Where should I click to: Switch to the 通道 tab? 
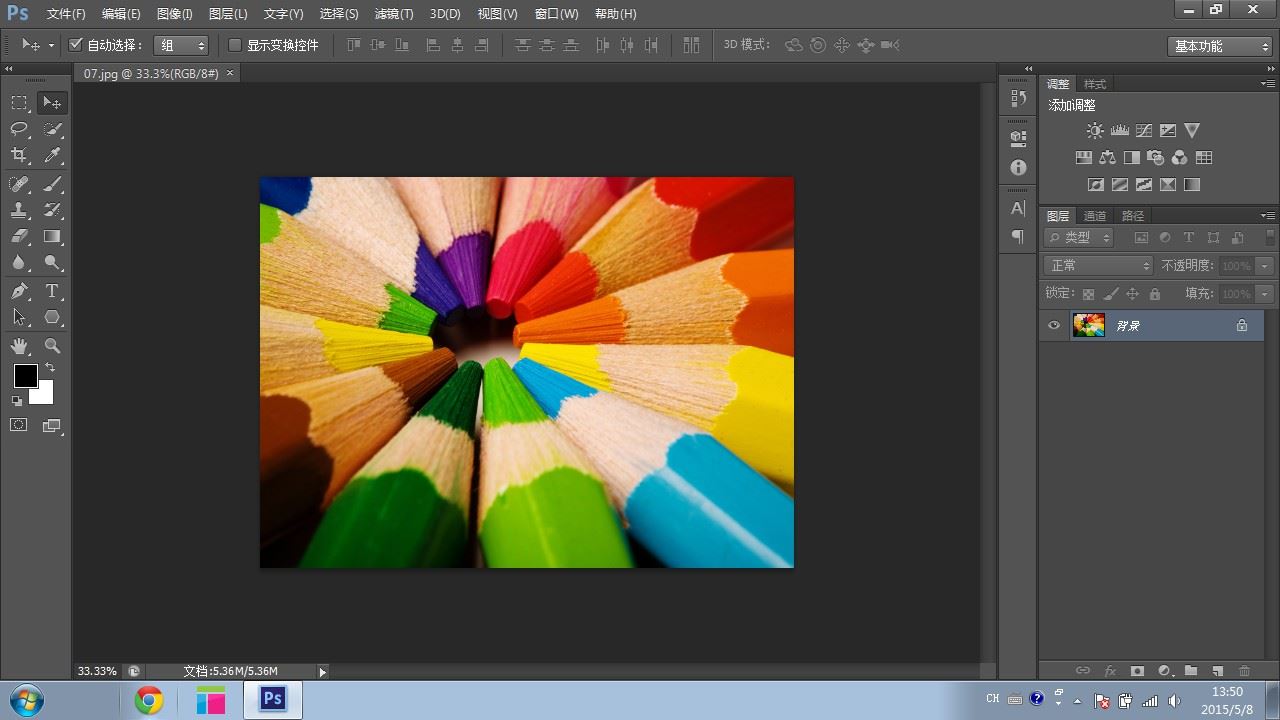click(x=1095, y=216)
